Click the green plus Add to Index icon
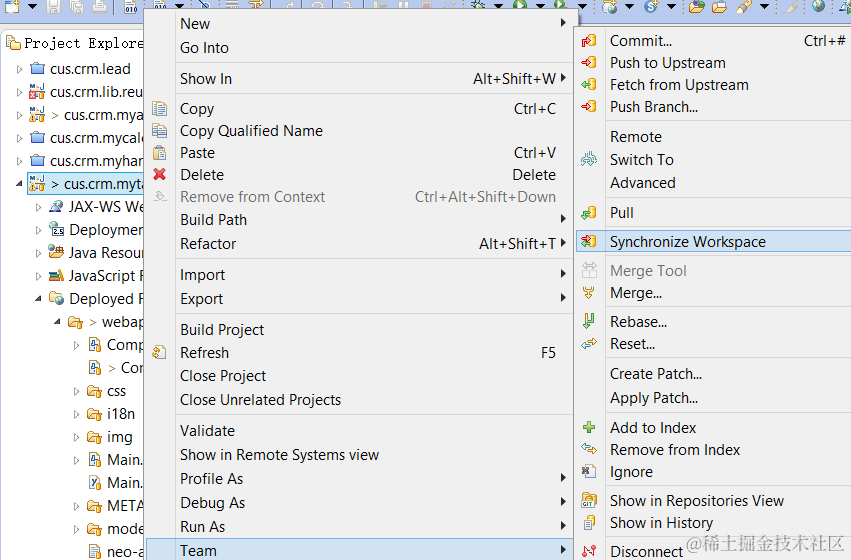The width and height of the screenshot is (851, 560). pos(589,428)
